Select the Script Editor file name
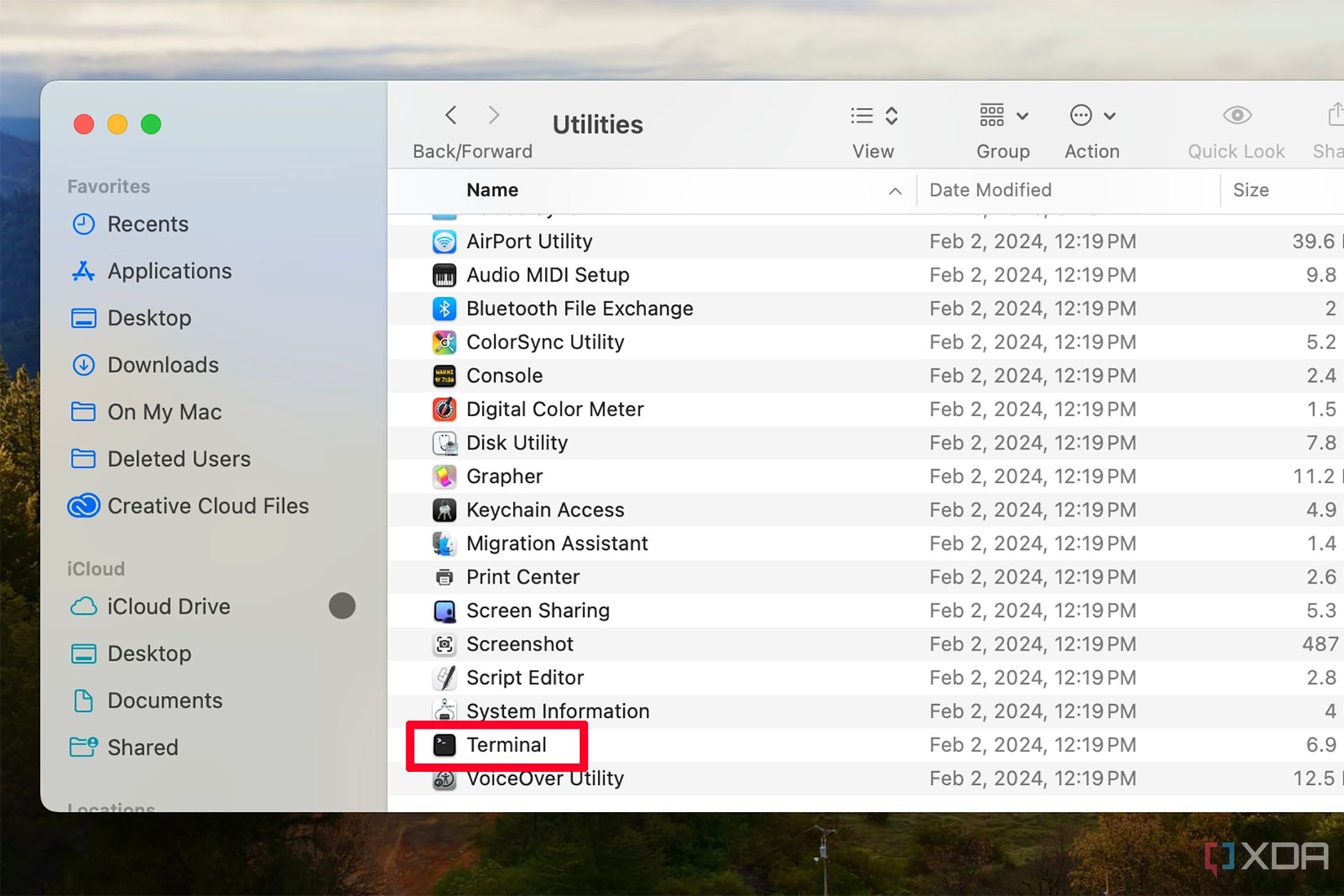The height and width of the screenshot is (896, 1344). (525, 678)
